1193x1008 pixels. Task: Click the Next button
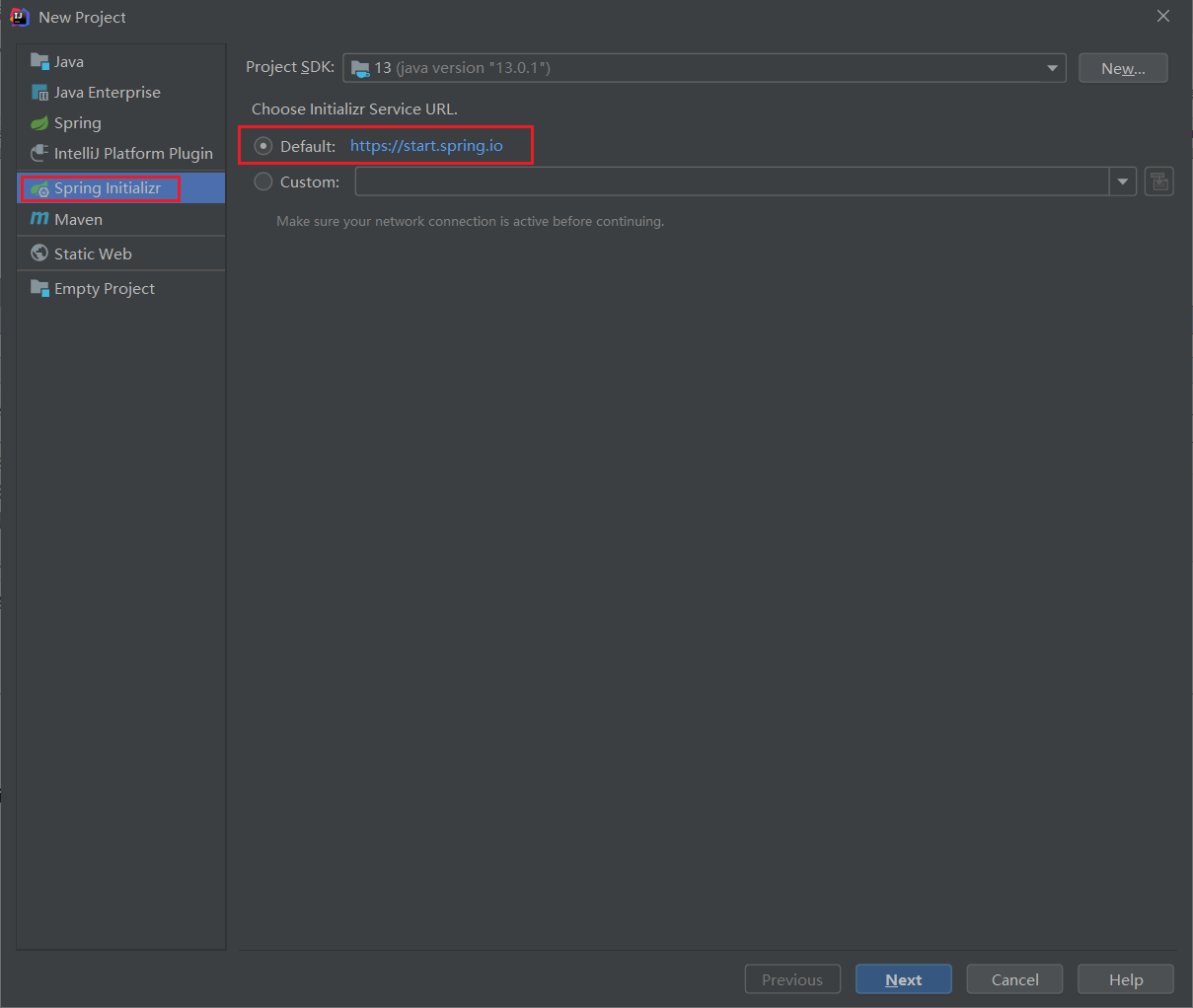[x=904, y=979]
